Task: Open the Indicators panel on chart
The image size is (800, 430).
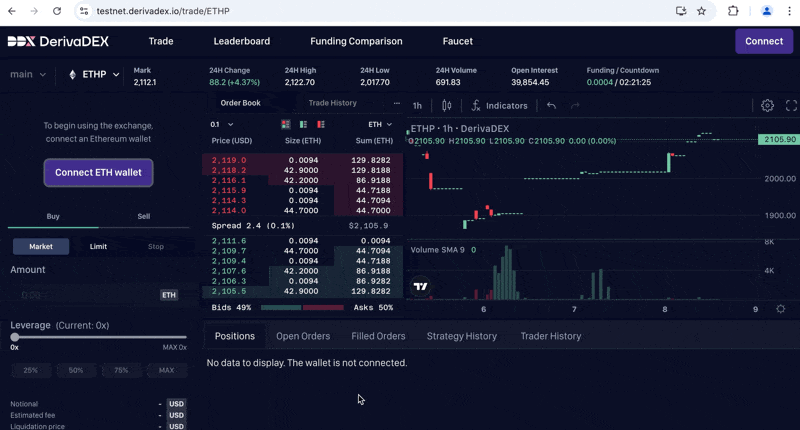Action: (499, 106)
